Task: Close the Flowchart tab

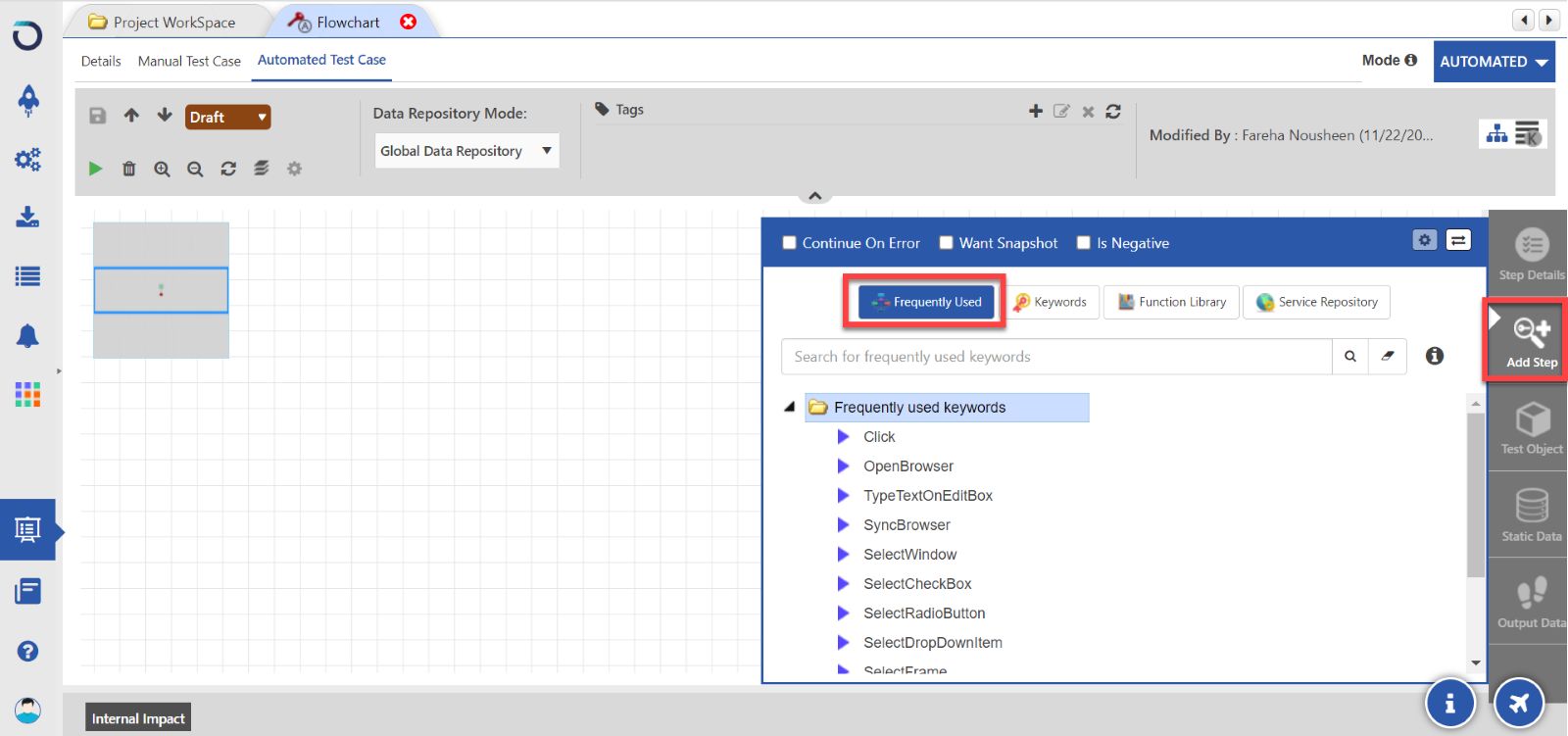Action: point(409,22)
